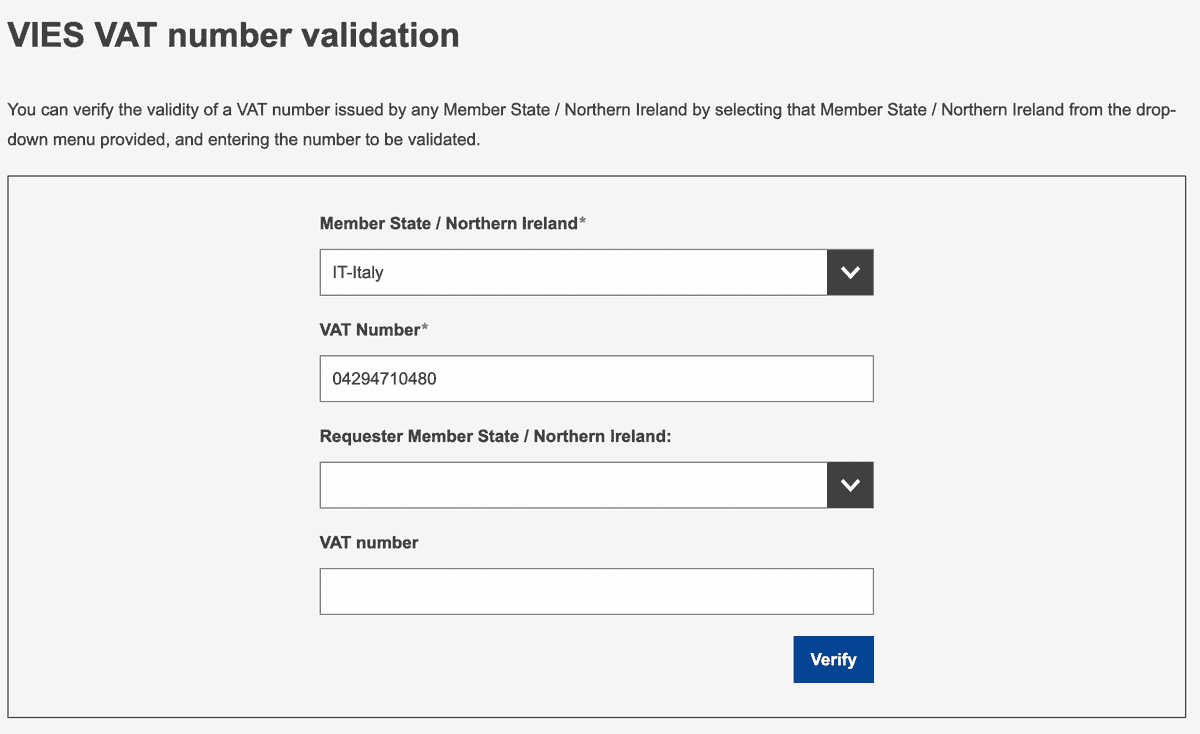The height and width of the screenshot is (734, 1200).
Task: Open the Member State dropdown chevron
Action: click(x=850, y=272)
